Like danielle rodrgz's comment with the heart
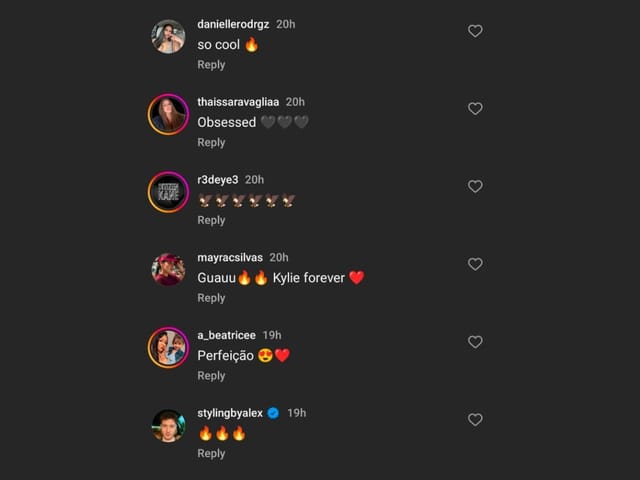640x480 pixels. 475,31
